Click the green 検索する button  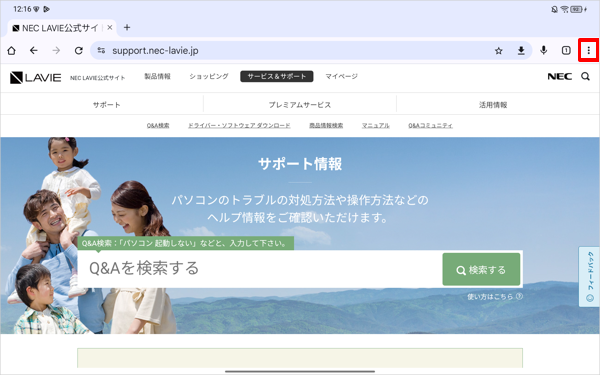click(x=481, y=269)
